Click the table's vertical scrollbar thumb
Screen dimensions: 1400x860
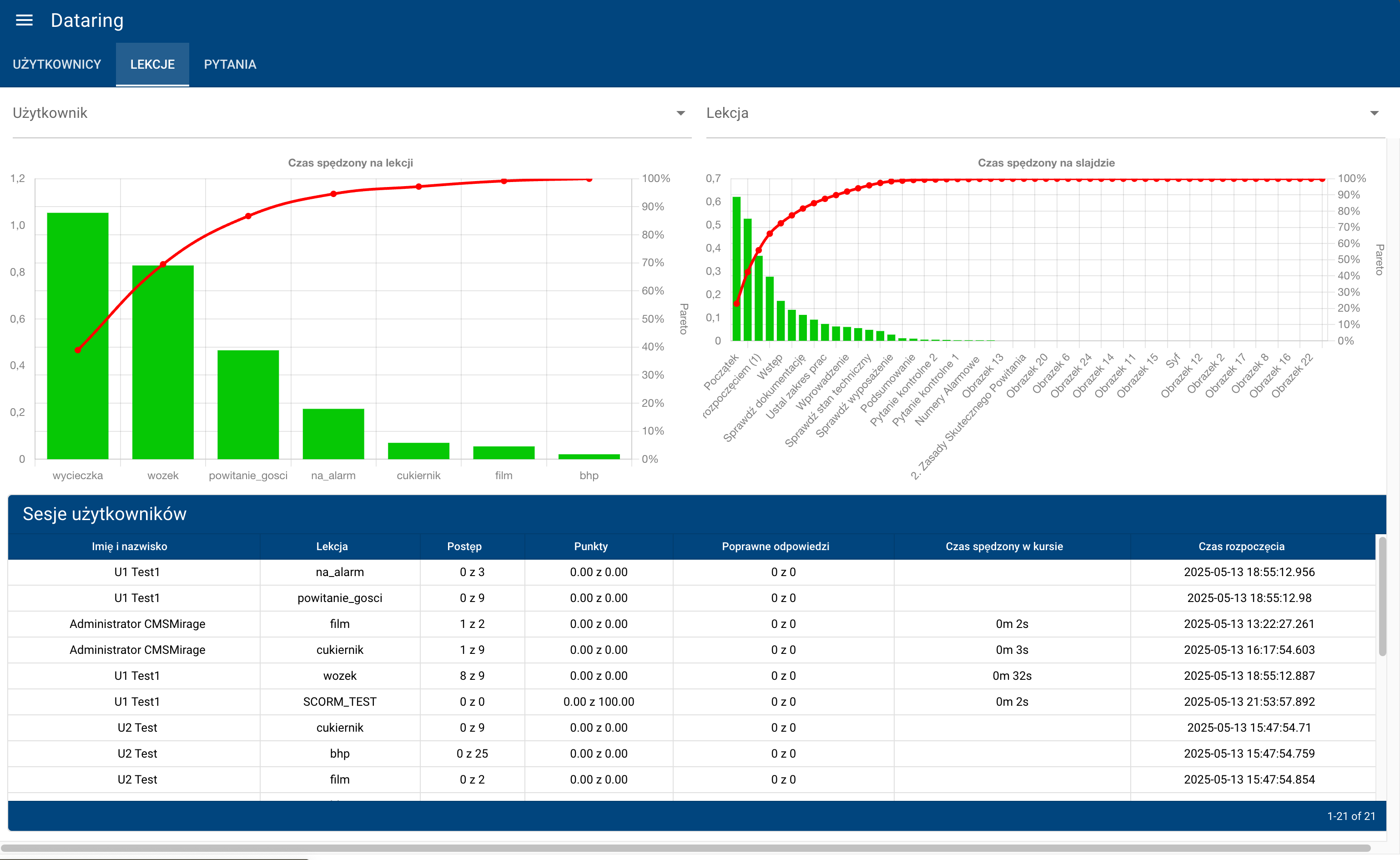click(1382, 597)
